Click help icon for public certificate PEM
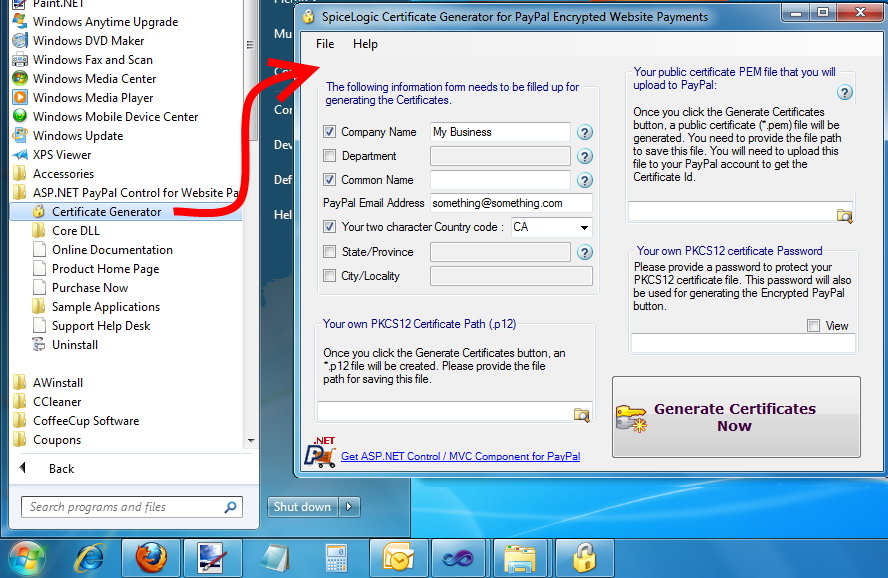888x578 pixels. pos(844,93)
